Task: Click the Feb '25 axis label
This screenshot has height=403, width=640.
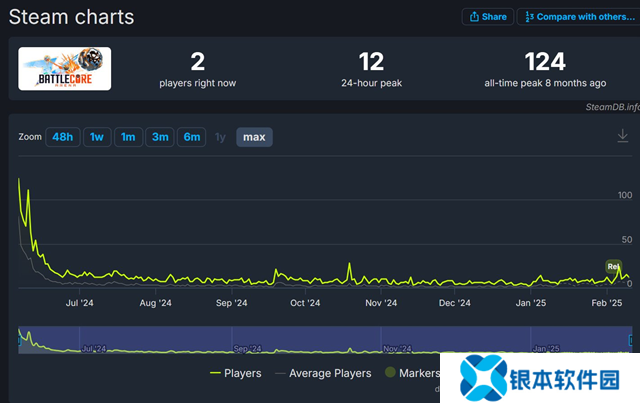Action: pos(607,303)
